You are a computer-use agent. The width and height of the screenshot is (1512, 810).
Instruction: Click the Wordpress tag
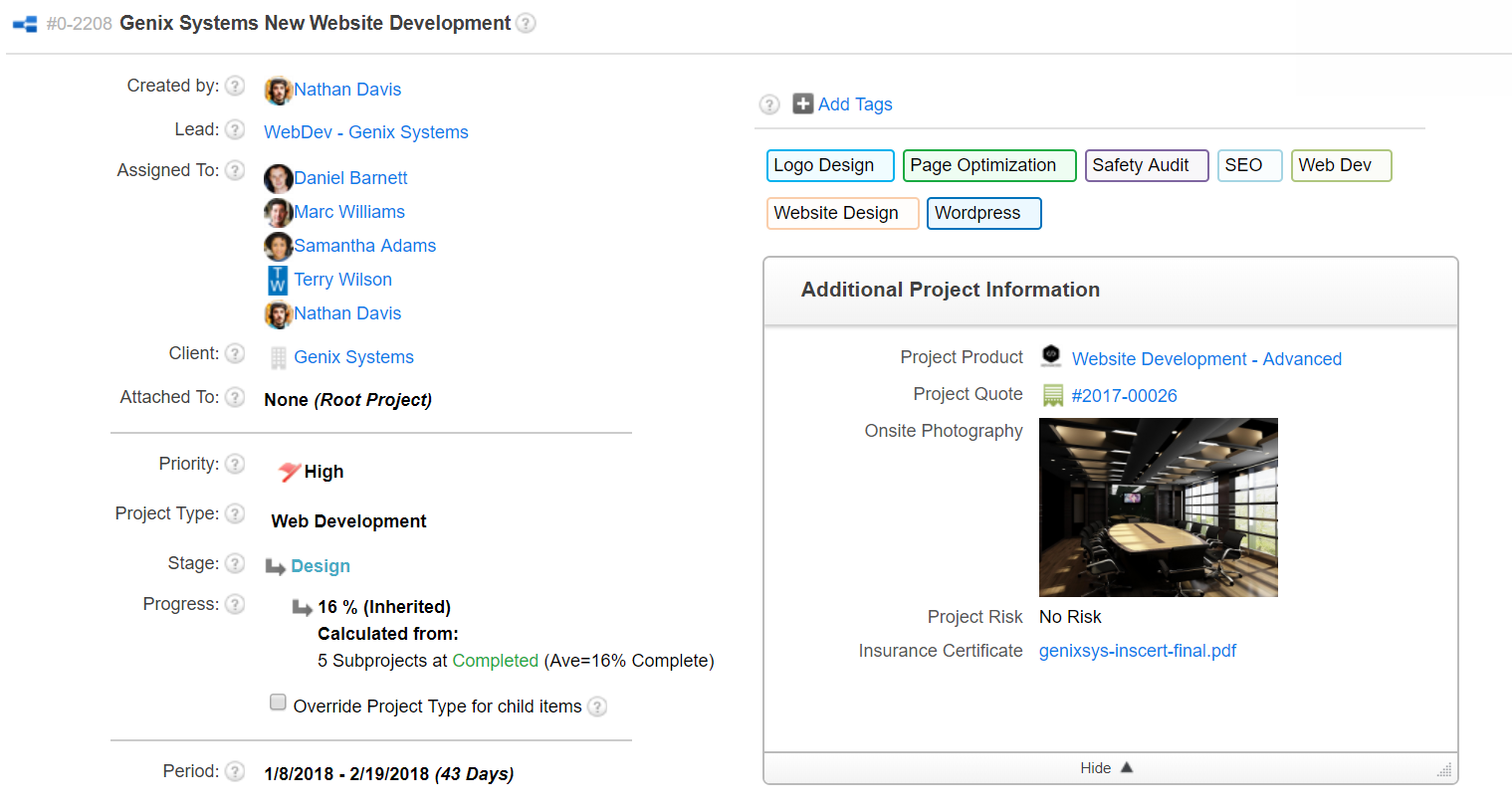tap(983, 213)
